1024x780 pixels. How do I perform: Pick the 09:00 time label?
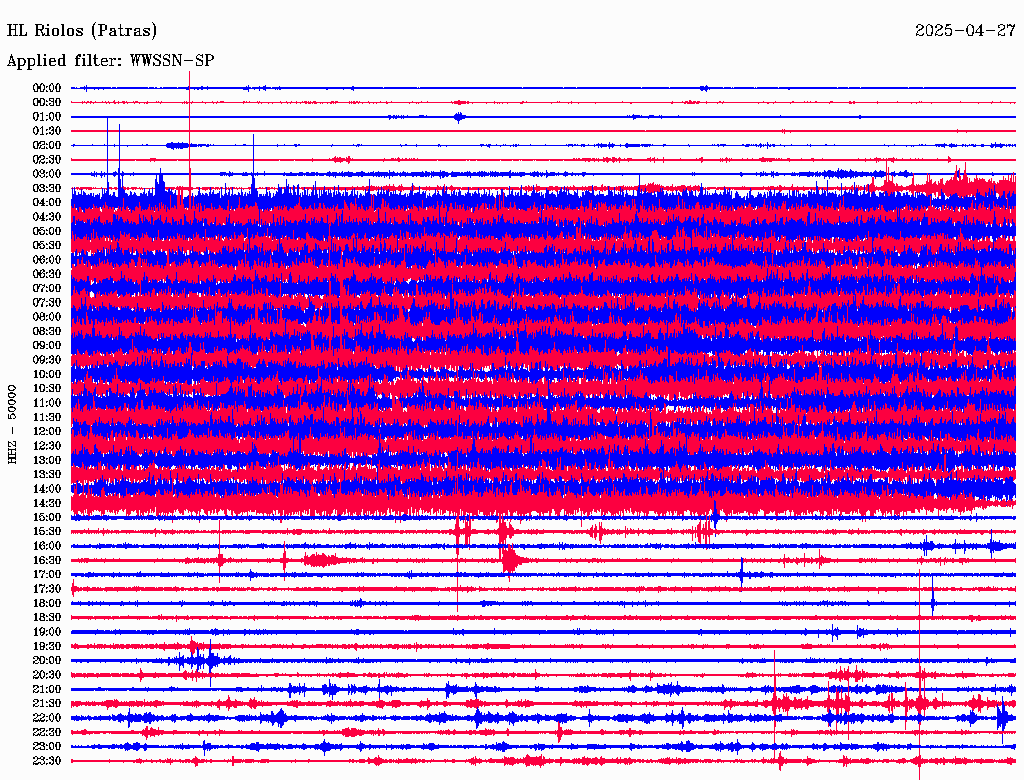coord(47,346)
